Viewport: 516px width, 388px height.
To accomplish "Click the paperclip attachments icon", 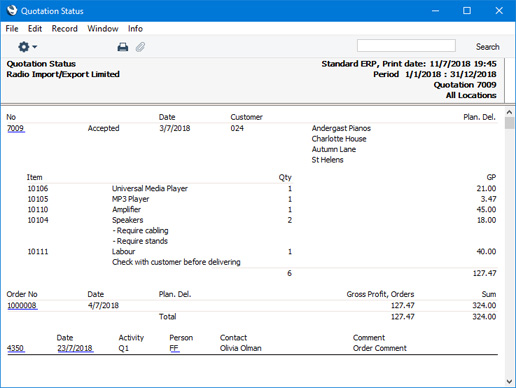I will 140,47.
